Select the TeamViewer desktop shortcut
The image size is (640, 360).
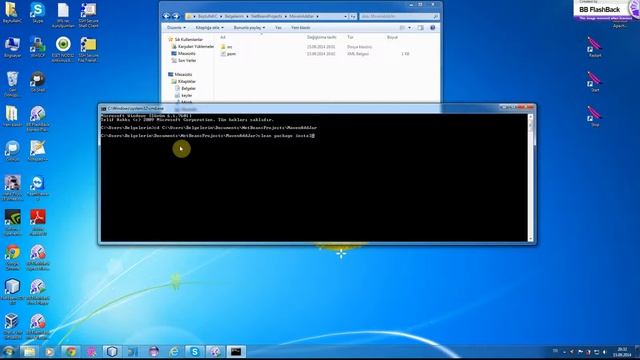[x=38, y=188]
